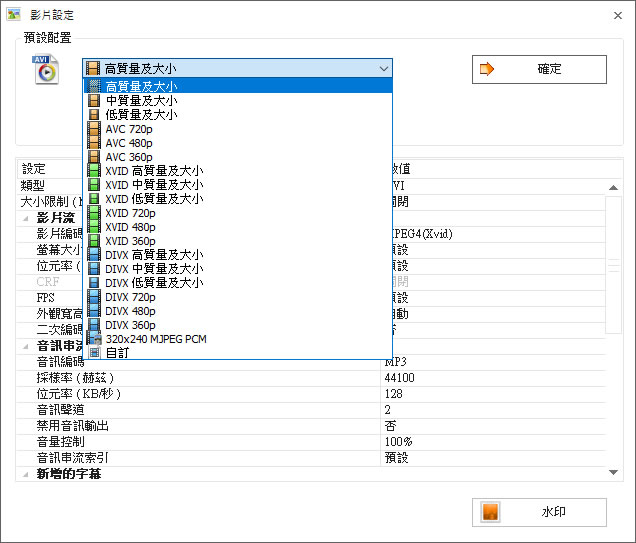Screen dimensions: 636x543
Task: Click the 採樣率 (赫茲) row label
Action: pyautogui.click(x=75, y=378)
